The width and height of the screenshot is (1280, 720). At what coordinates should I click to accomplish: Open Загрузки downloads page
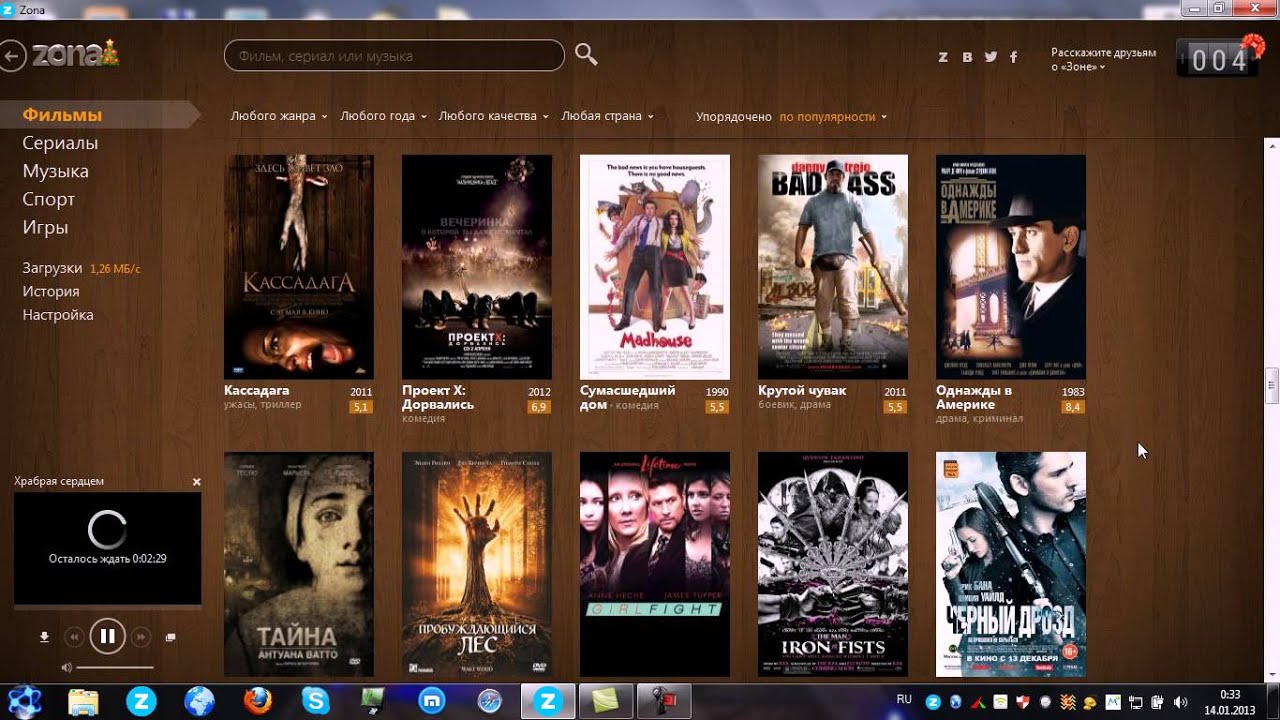[x=52, y=268]
